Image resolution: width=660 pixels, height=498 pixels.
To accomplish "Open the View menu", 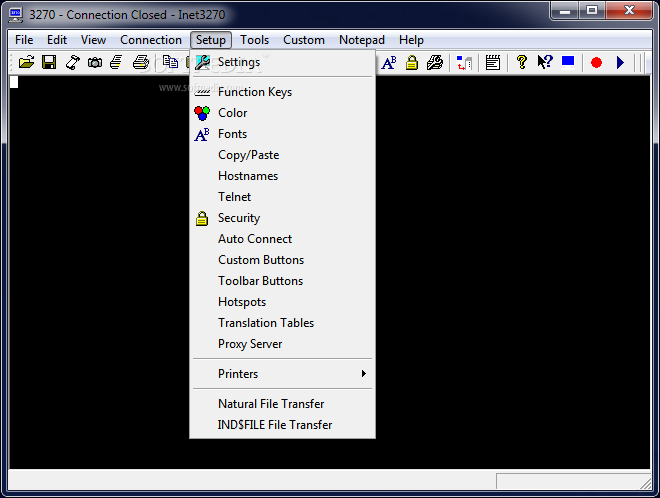I will (93, 40).
